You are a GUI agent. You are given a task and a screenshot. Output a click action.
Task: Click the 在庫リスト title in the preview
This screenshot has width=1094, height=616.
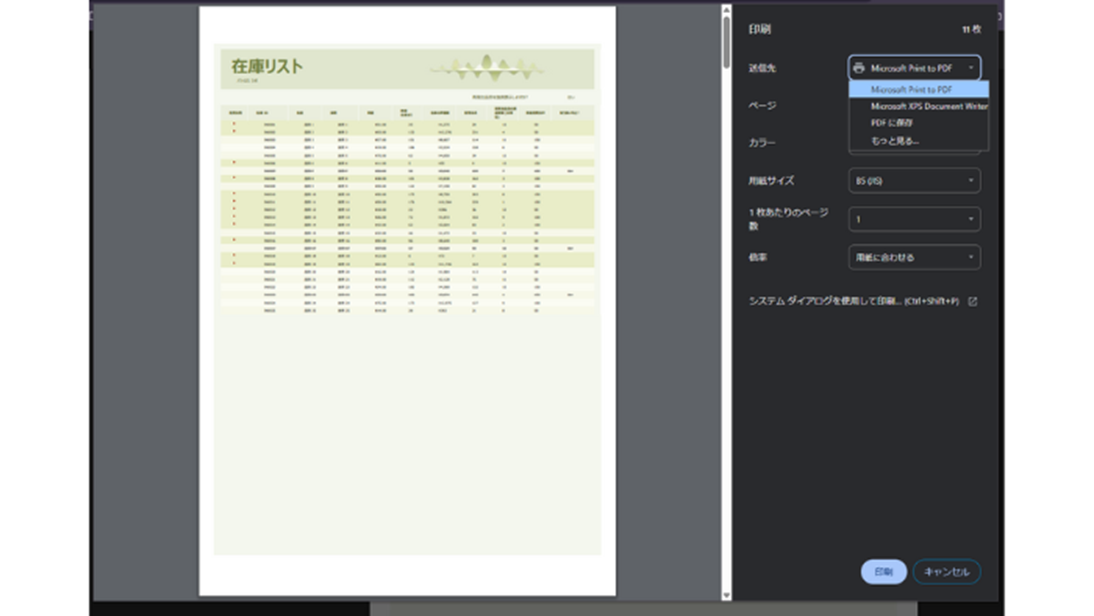pos(267,66)
